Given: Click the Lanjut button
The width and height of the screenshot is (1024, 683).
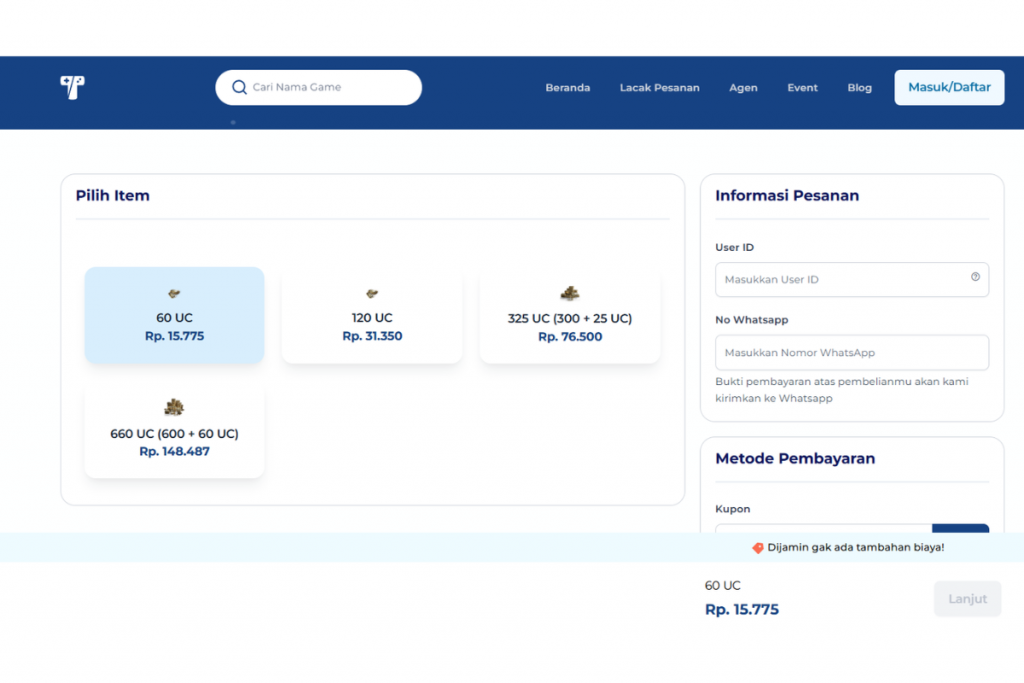Looking at the screenshot, I should 967,599.
